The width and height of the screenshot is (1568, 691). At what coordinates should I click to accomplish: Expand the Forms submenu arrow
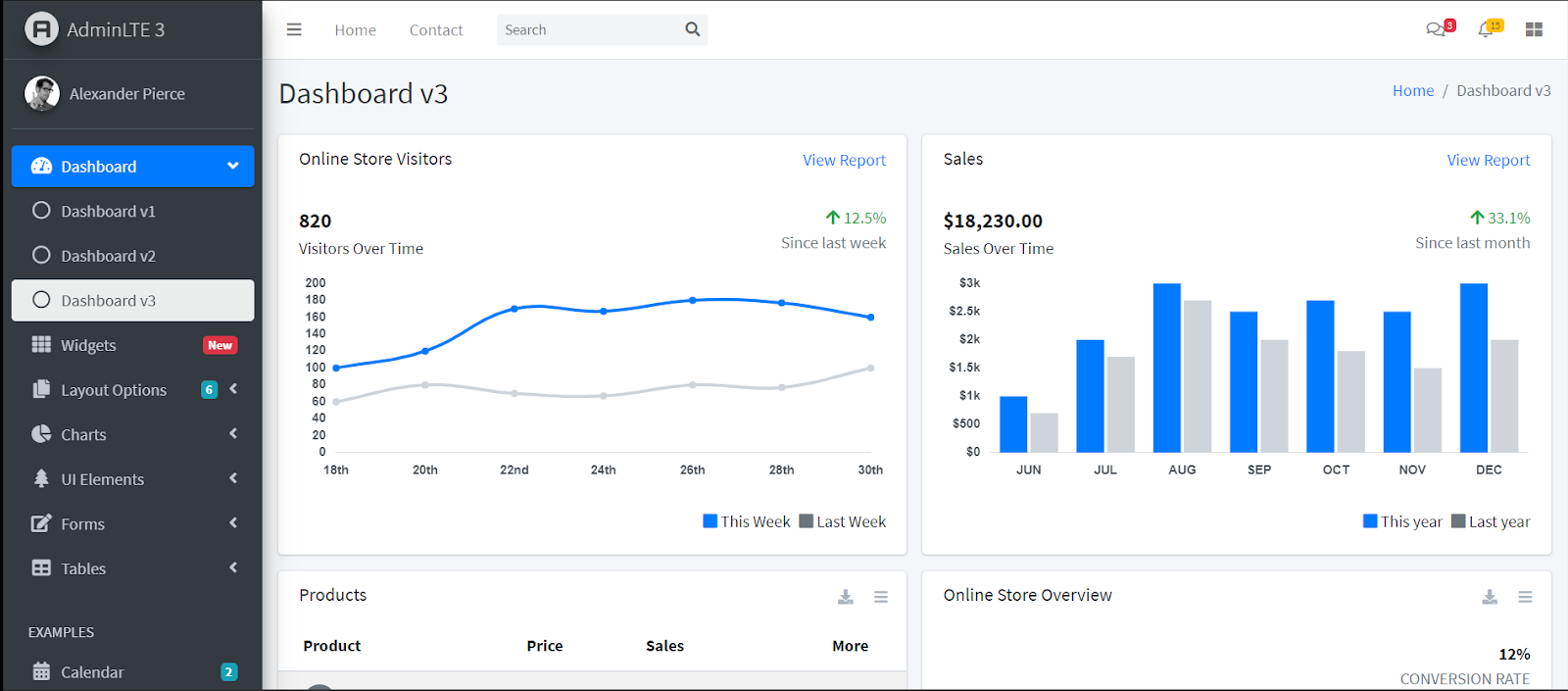(233, 522)
